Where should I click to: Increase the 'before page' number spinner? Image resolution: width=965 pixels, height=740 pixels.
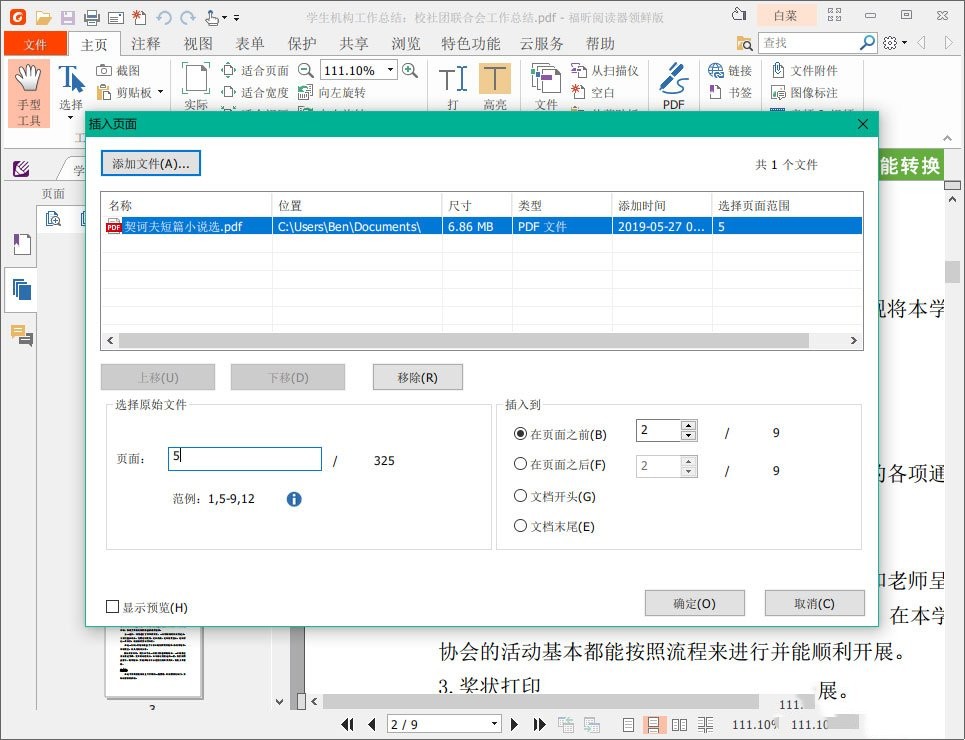(x=689, y=425)
